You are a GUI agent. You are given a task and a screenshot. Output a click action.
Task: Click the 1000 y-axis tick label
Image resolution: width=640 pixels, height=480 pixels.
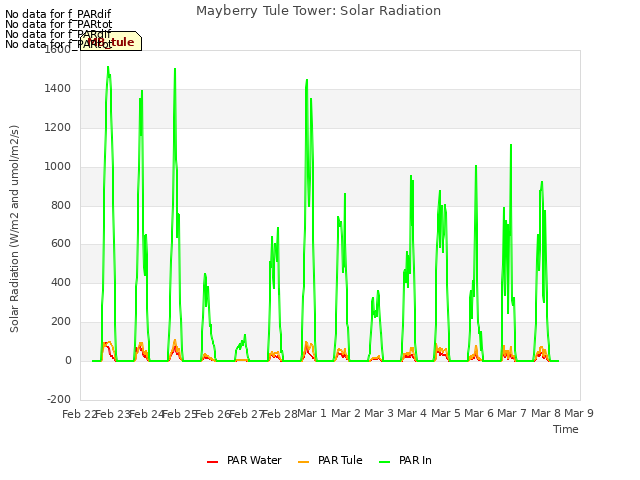pyautogui.click(x=58, y=167)
